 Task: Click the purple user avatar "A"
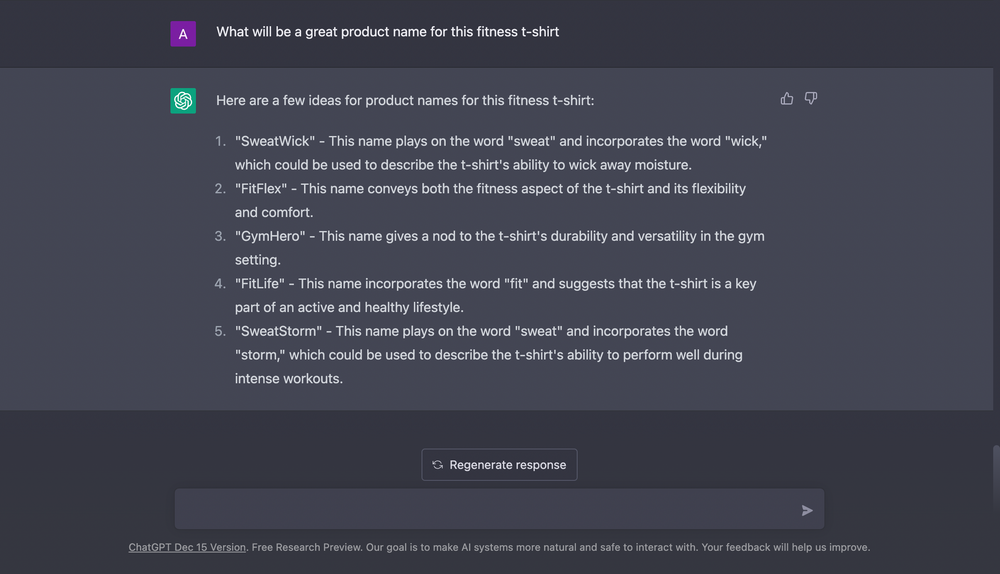click(183, 34)
